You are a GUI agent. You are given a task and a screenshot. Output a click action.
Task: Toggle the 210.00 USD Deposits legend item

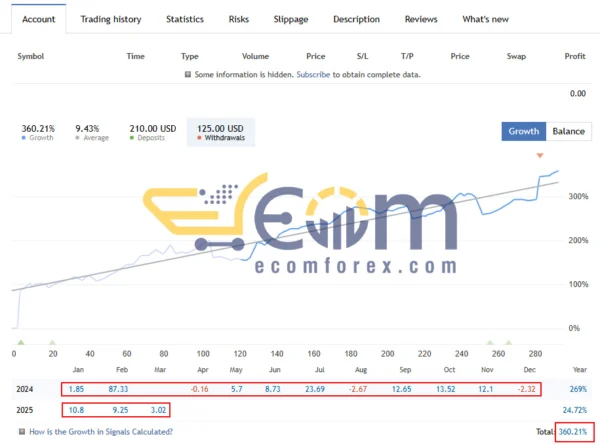(153, 133)
